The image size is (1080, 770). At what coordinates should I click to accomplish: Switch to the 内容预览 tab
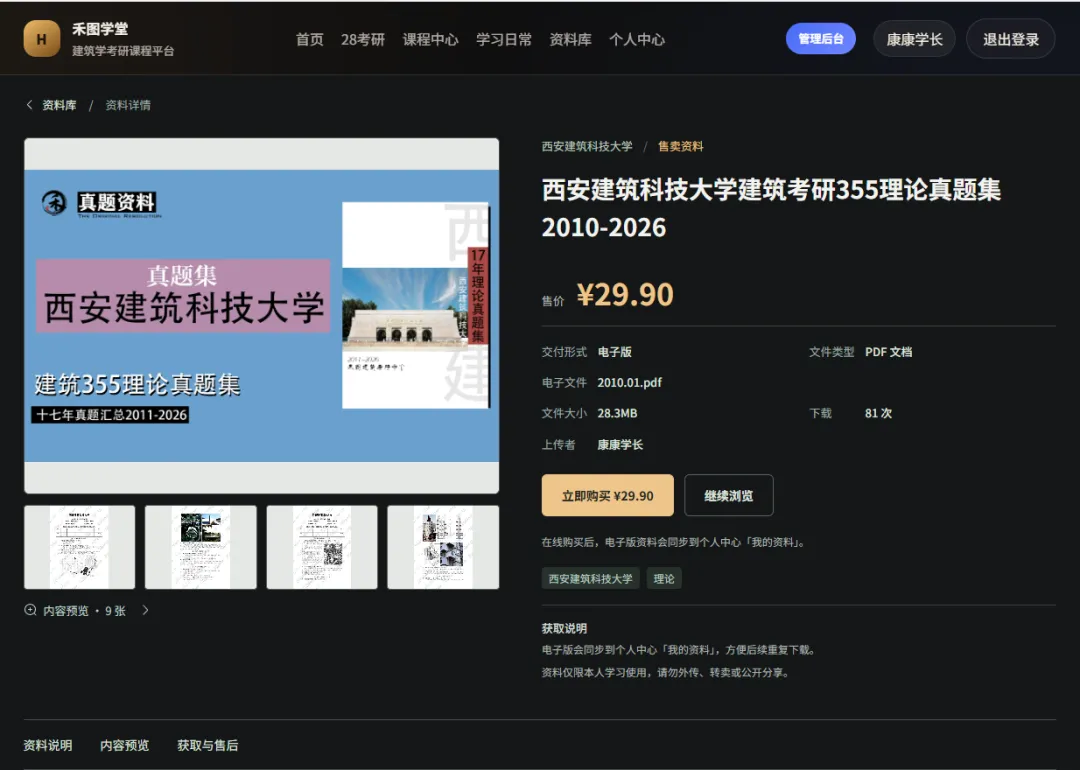tap(125, 745)
